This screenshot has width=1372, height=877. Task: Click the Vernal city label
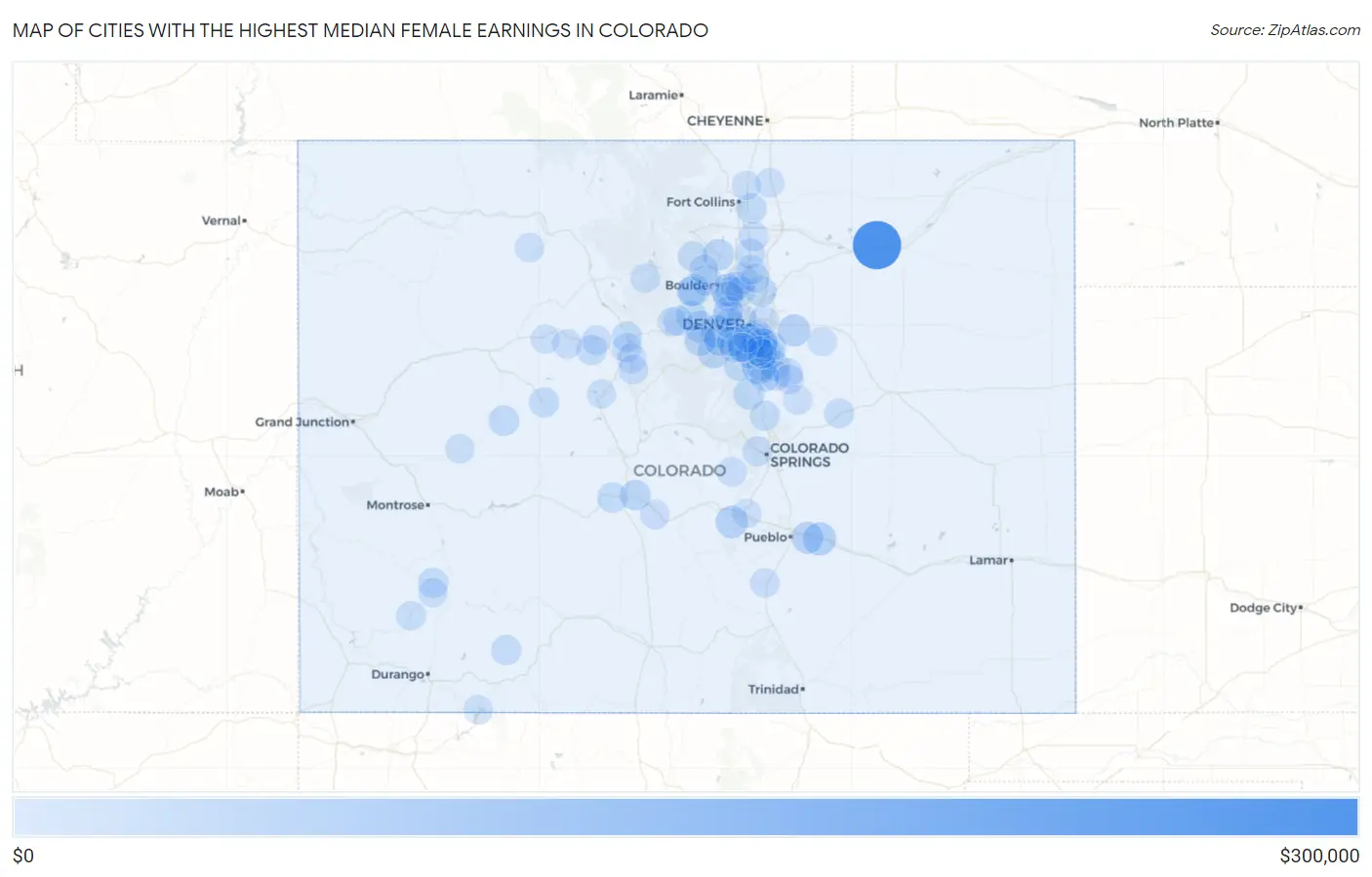222,220
